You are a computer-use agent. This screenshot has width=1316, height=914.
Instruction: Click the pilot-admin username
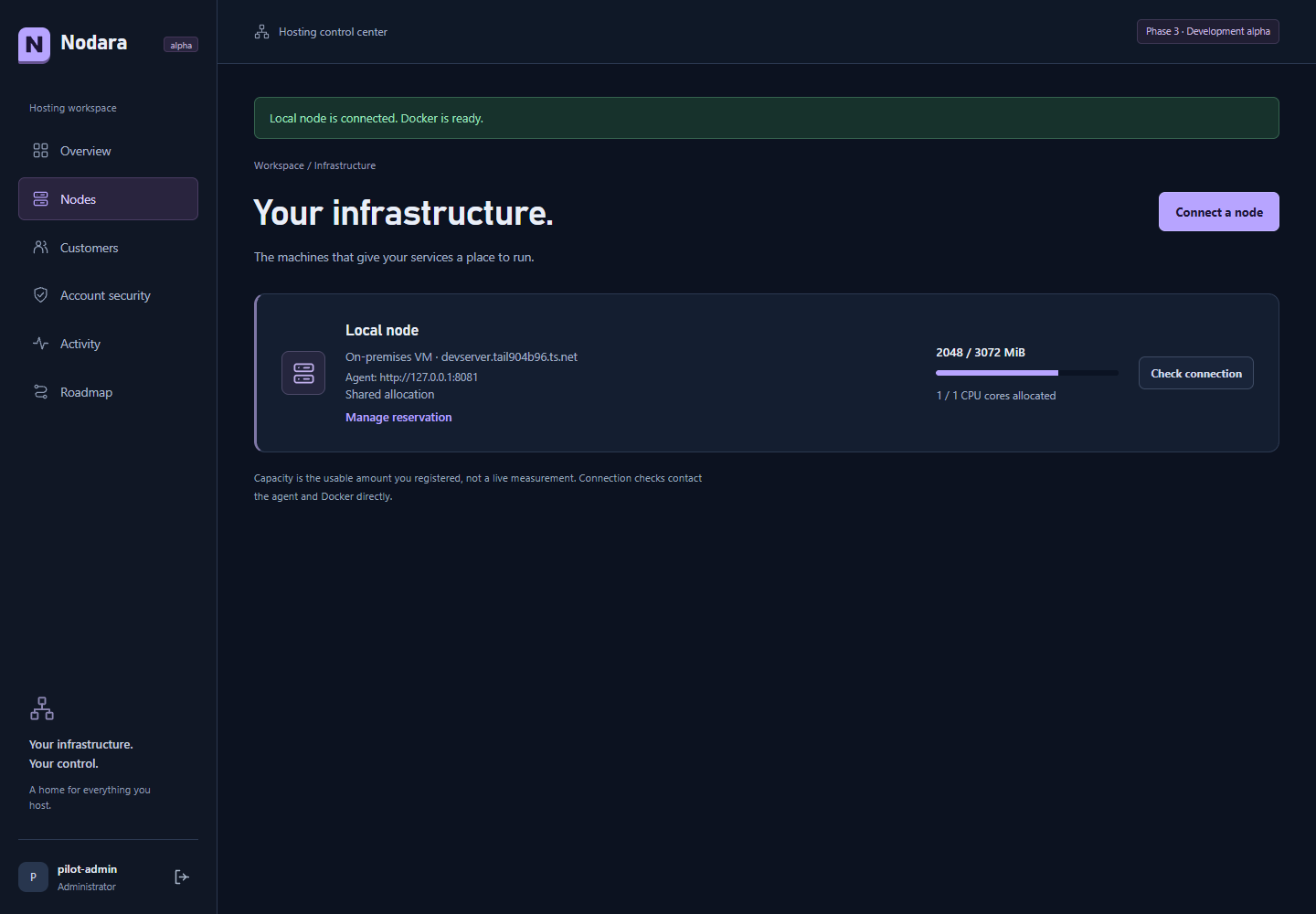87,869
